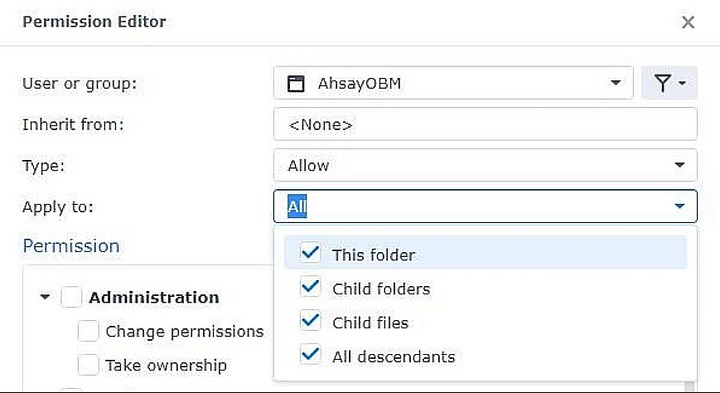
Task: Toggle the All descendants checkbox
Action: 310,355
